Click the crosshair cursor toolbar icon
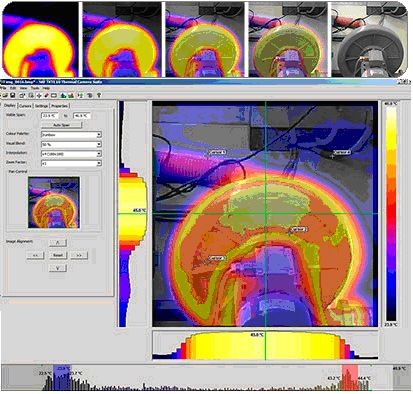This screenshot has height=394, width=413. pos(39,96)
